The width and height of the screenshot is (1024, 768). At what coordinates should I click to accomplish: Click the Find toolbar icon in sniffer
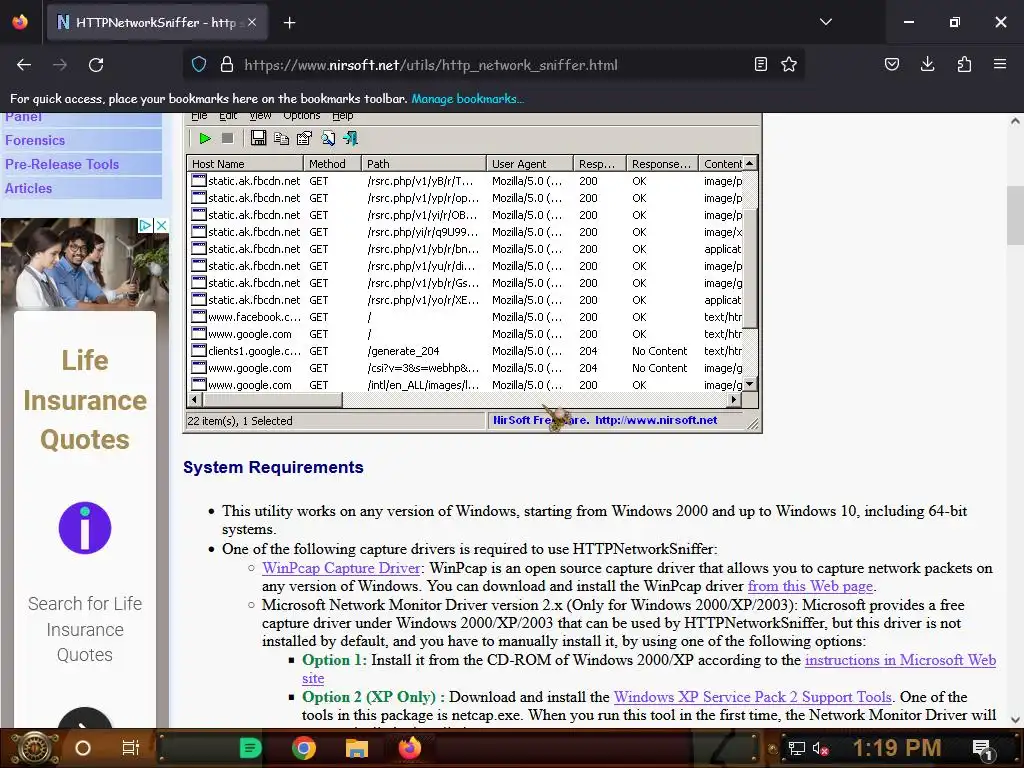pos(328,138)
